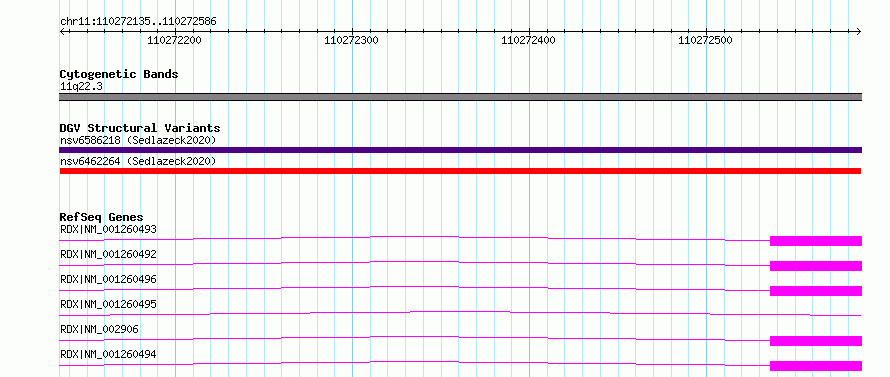Click the right arrowhead of the ruler
Image resolution: width=890 pixels, height=377 pixels.
pos(859,32)
